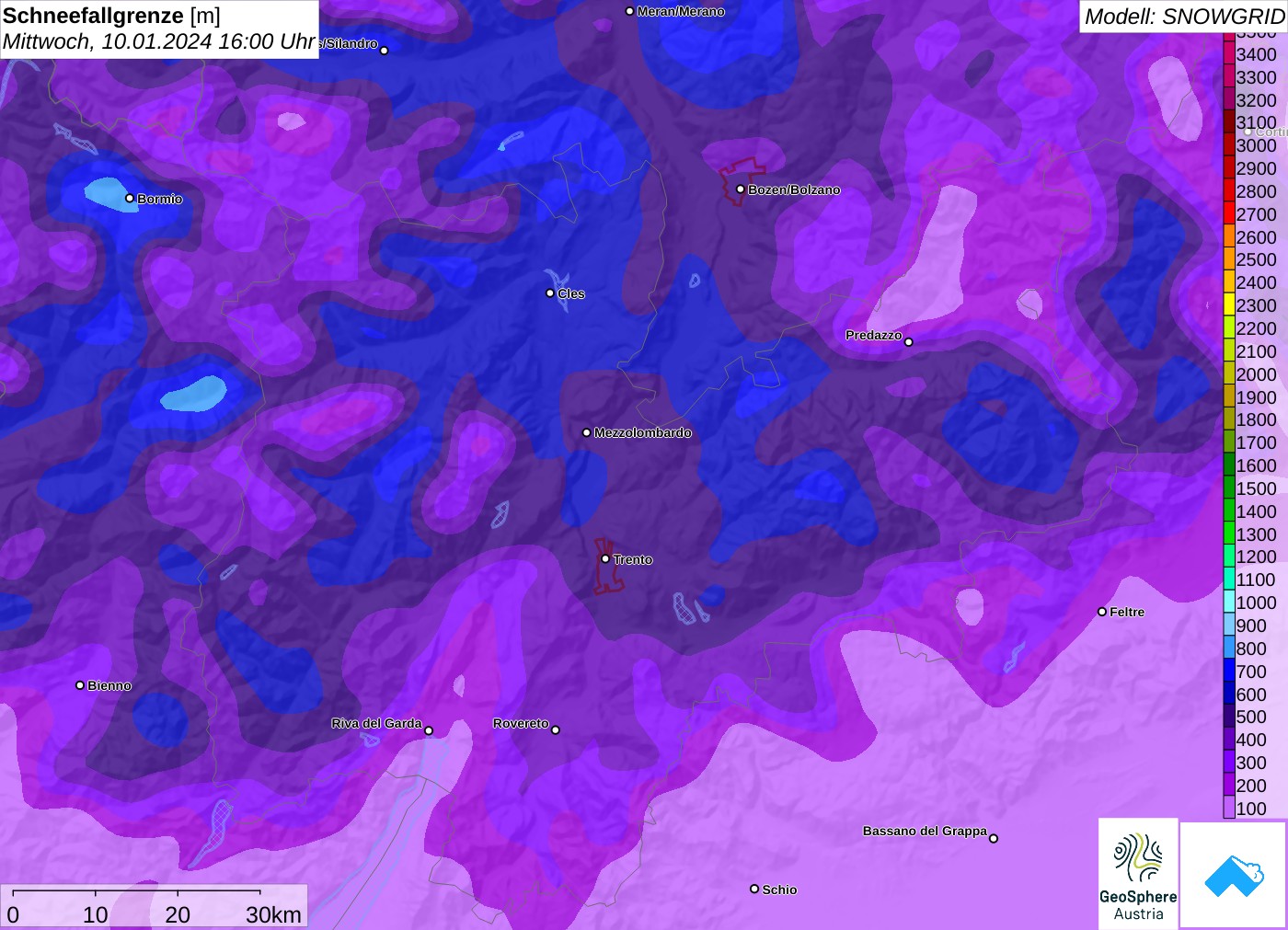The image size is (1288, 930).
Task: Pick the 2700 m red legend swatch
Action: click(1229, 214)
